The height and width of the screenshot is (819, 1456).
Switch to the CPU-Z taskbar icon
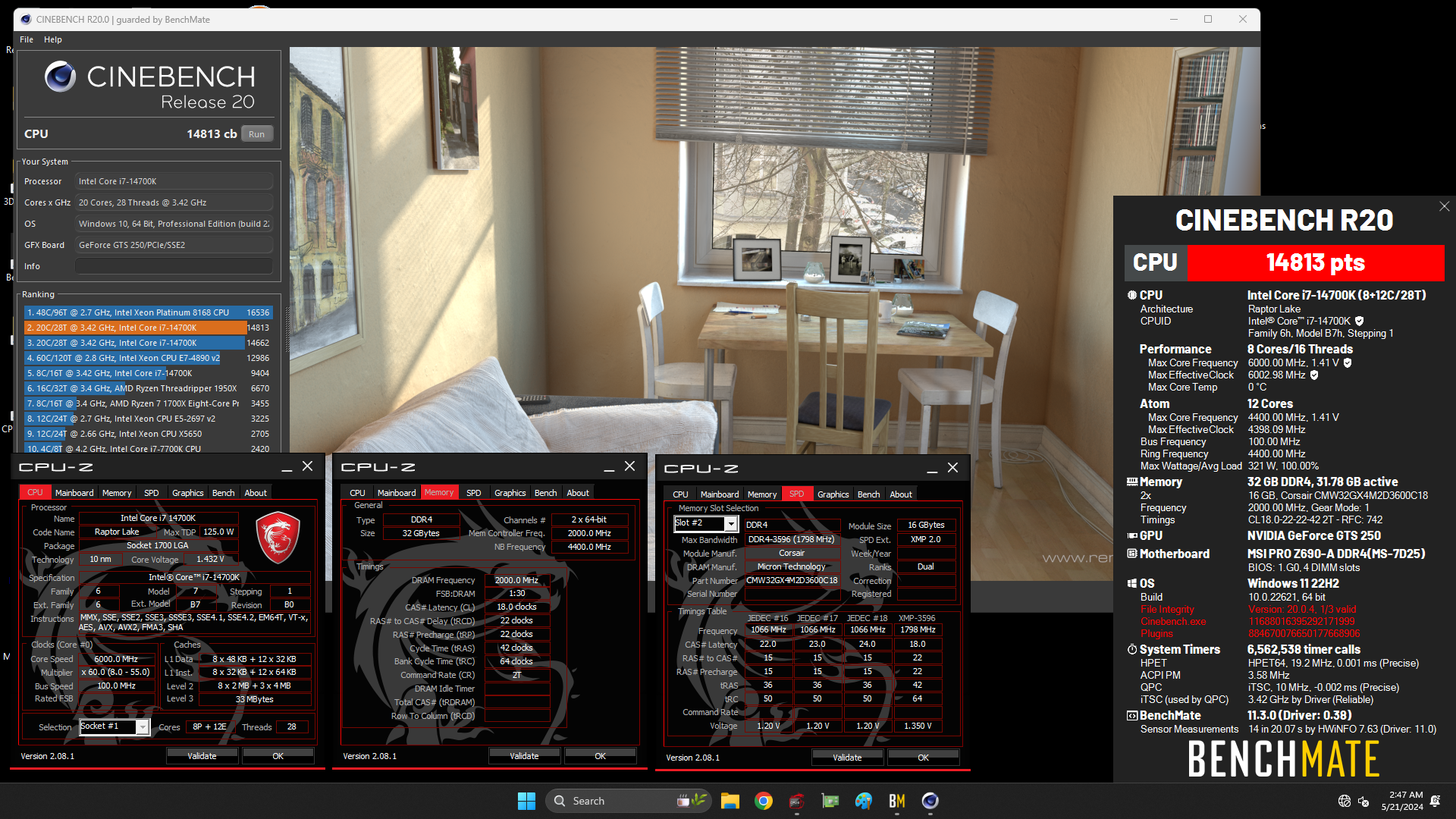click(796, 801)
